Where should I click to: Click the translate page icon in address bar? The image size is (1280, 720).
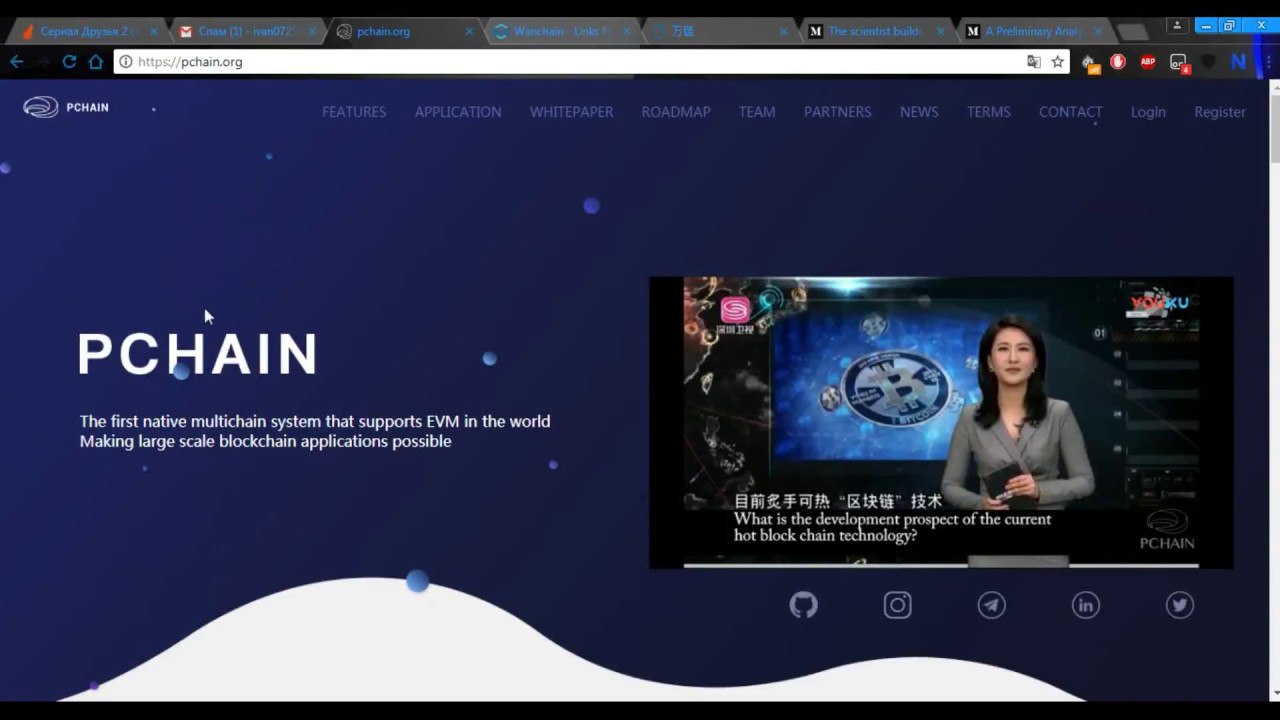click(x=1034, y=62)
